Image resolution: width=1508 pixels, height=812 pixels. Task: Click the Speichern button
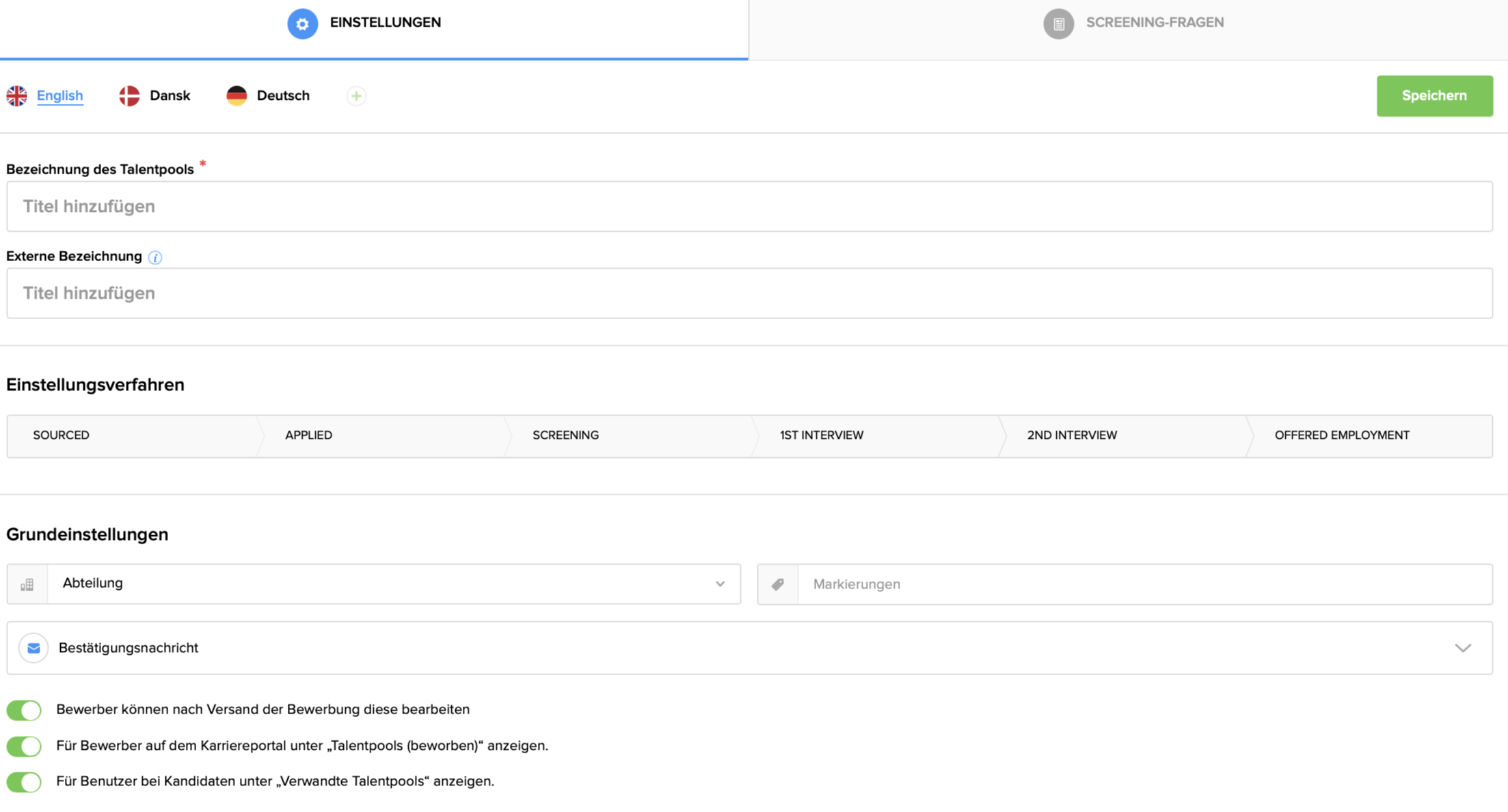tap(1433, 96)
